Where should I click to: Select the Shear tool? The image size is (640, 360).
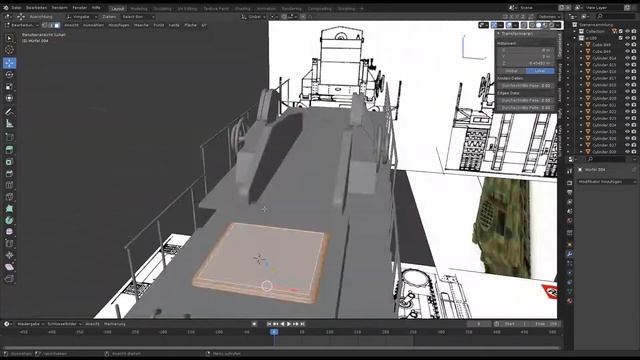pos(9,267)
